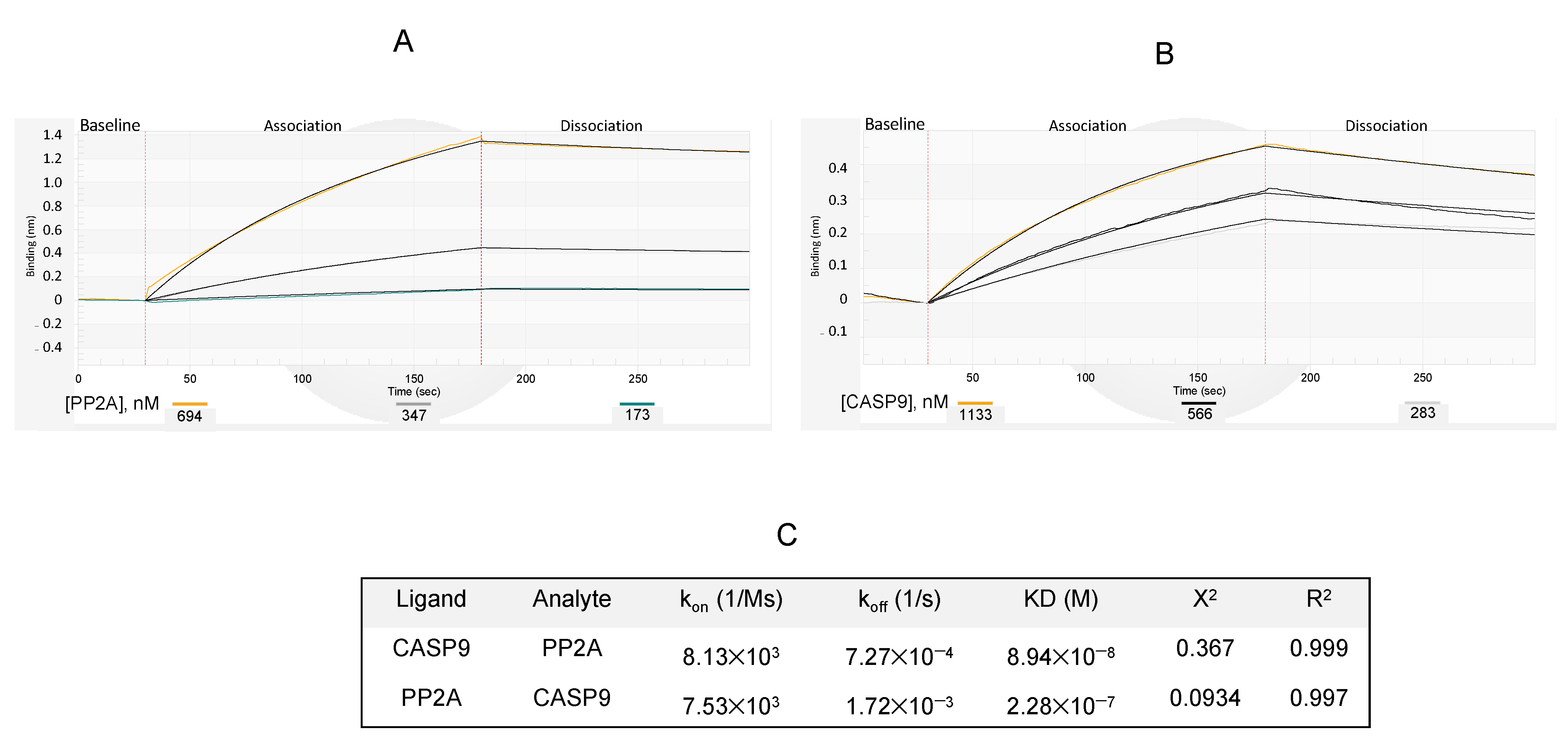Viewport: 1568px width, 748px height.
Task: Click the koff (1/s) column header
Action: coord(899,599)
